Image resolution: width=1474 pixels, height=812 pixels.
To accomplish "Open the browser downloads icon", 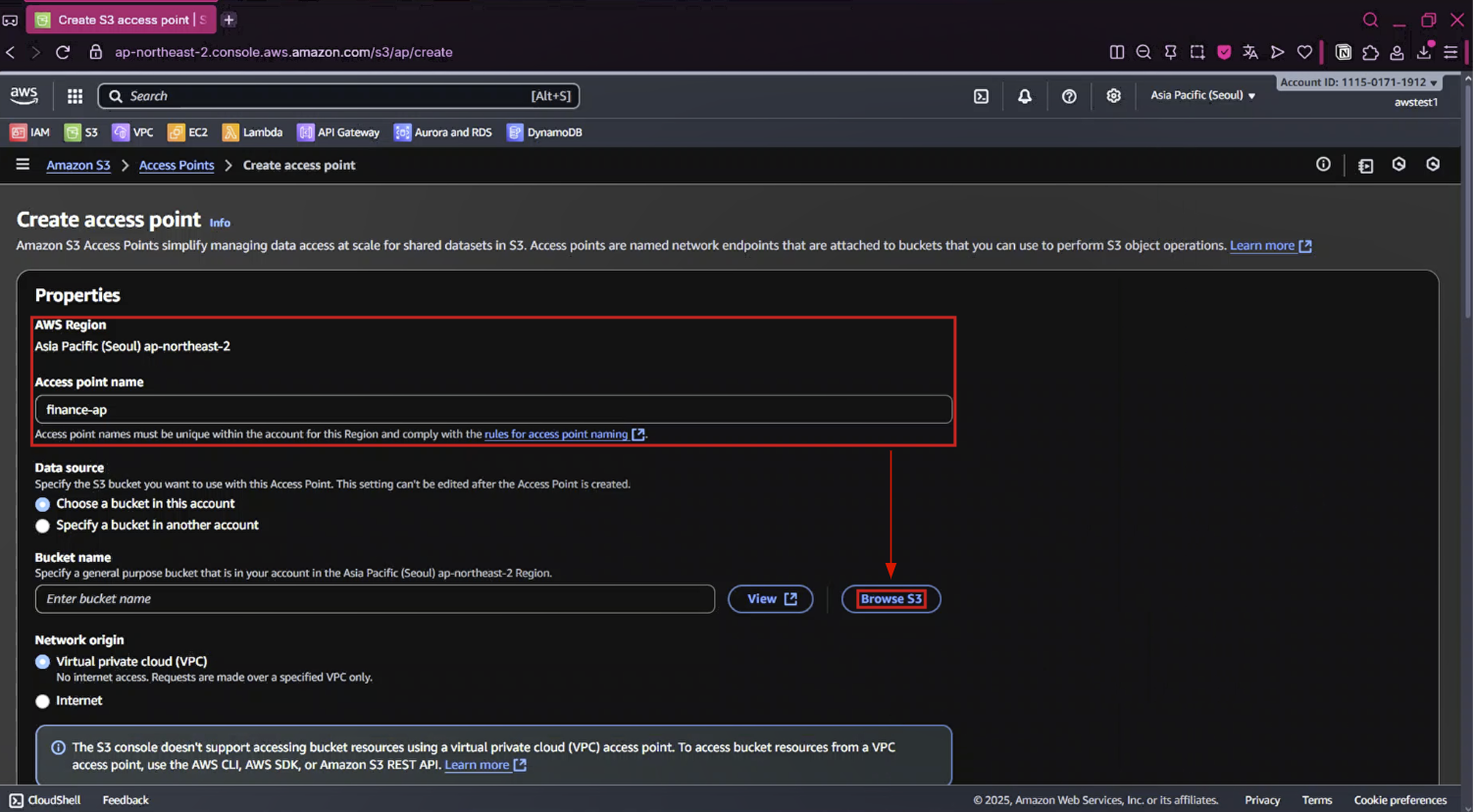I will pos(1424,52).
